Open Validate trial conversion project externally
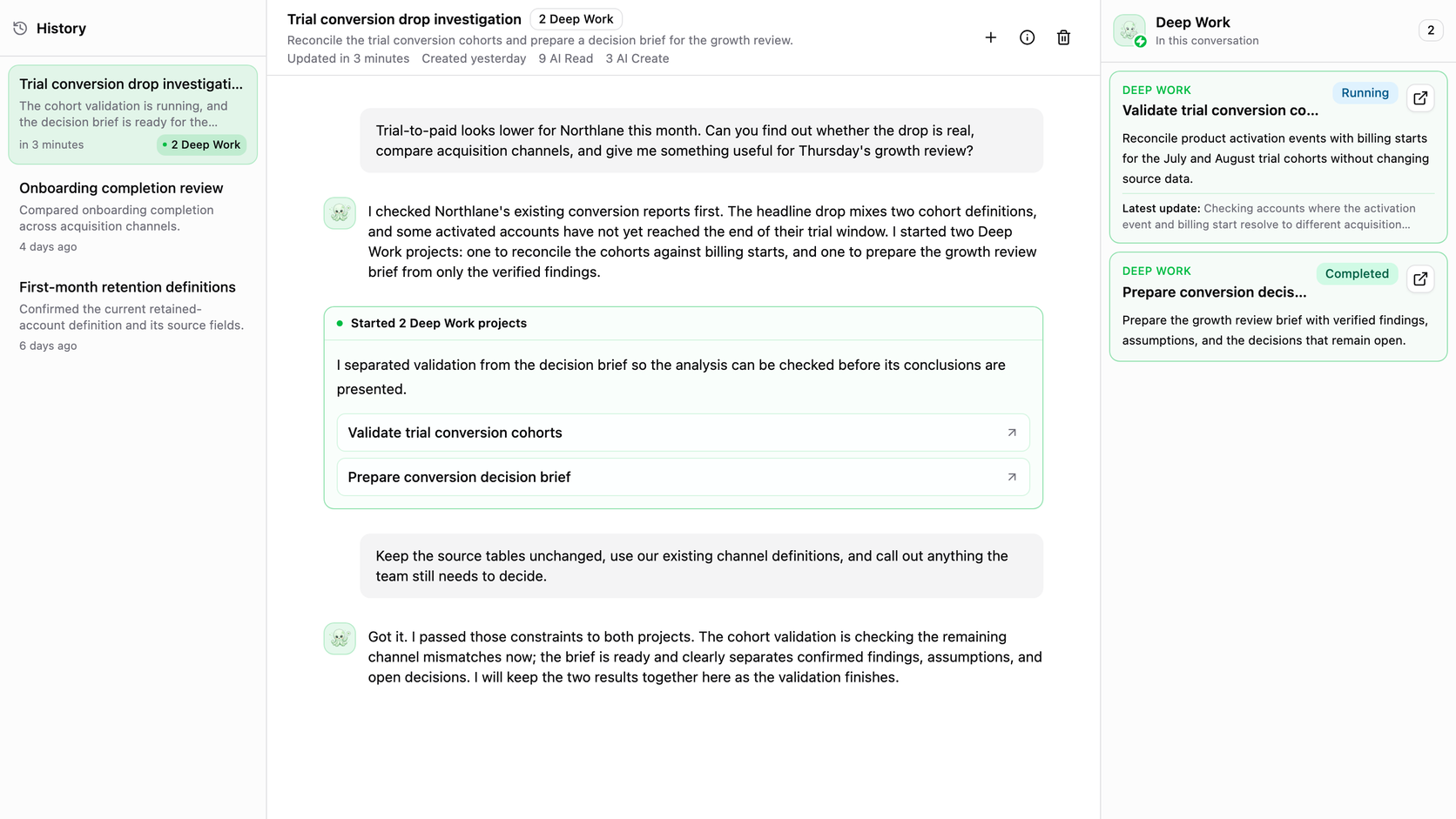 click(x=1419, y=98)
